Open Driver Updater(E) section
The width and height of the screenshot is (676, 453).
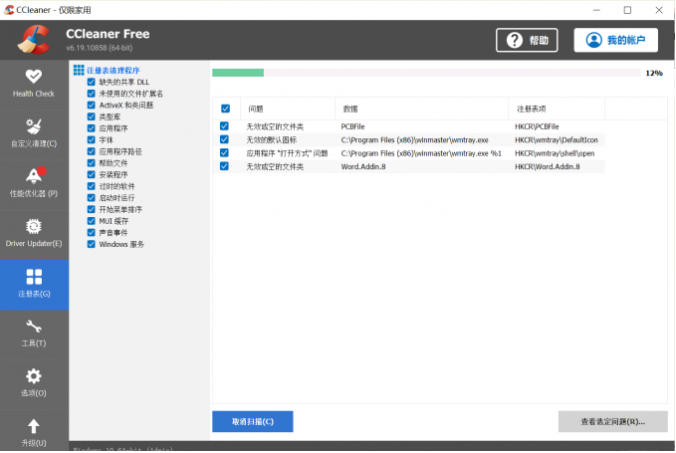click(x=34, y=233)
